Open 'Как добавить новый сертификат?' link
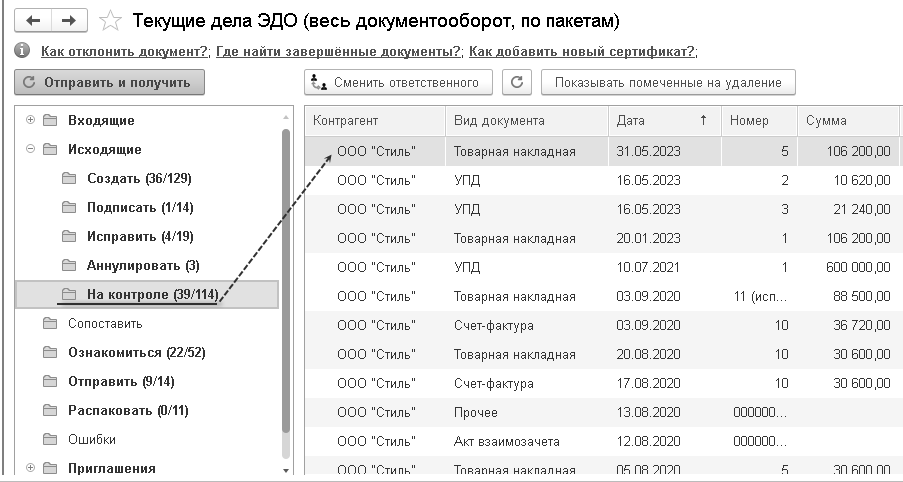This screenshot has height=482, width=903. click(x=582, y=51)
